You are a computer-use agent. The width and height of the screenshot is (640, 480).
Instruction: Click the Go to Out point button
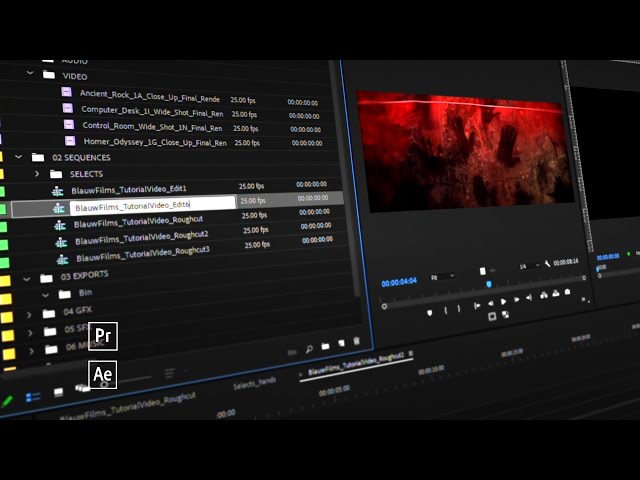tap(529, 298)
